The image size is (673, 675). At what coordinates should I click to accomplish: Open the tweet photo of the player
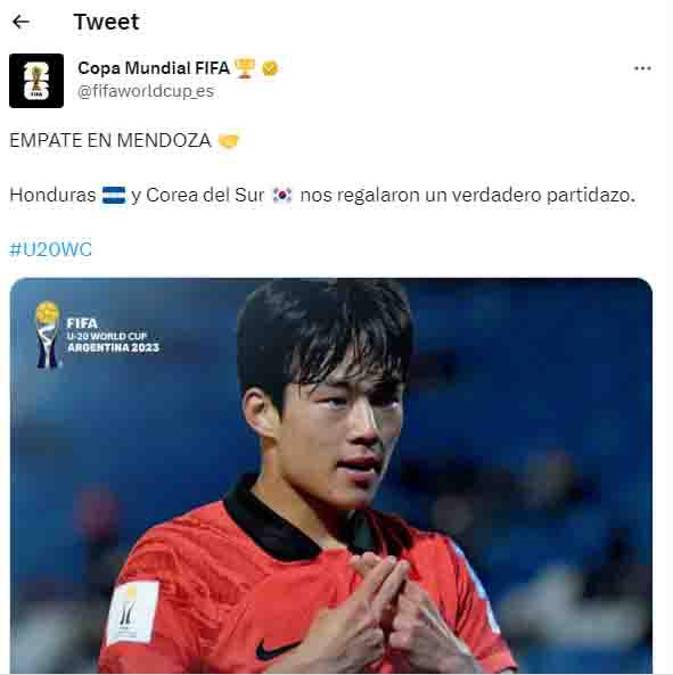click(331, 476)
